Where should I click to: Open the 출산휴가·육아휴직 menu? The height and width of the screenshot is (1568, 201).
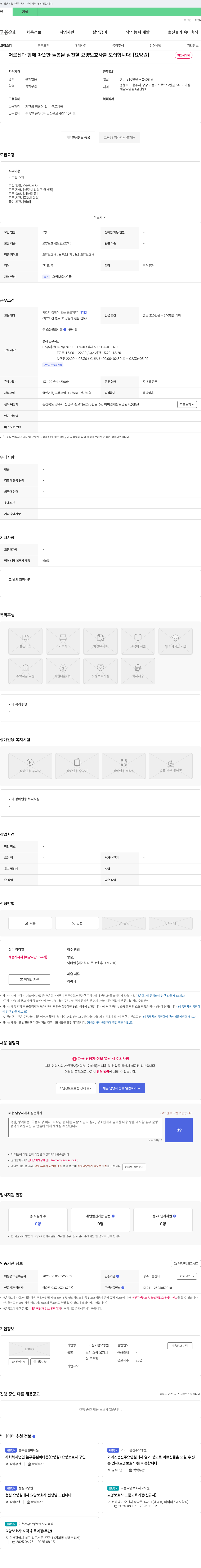183,32
